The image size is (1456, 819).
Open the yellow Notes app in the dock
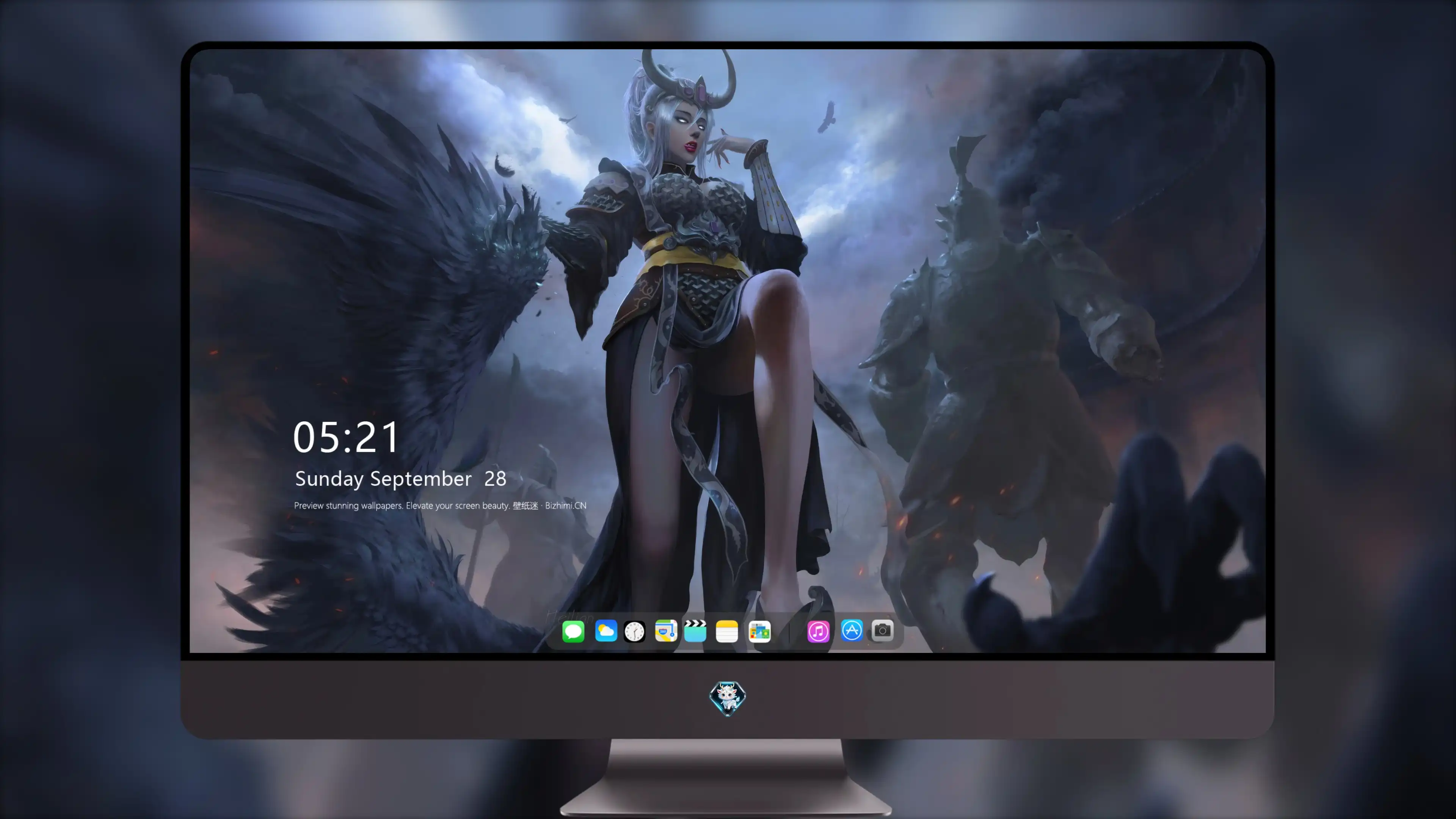click(726, 631)
